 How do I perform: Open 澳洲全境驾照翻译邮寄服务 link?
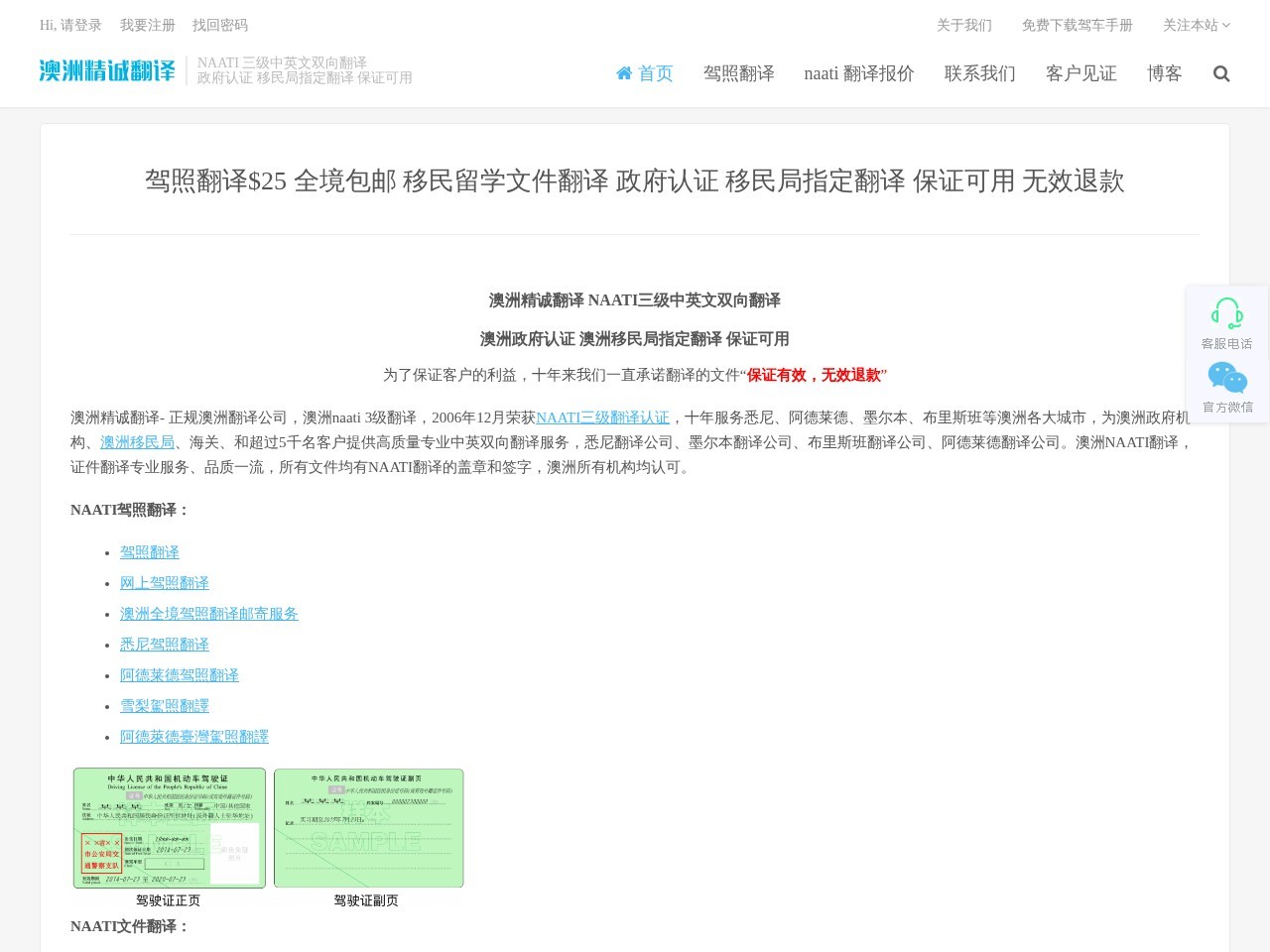coord(209,614)
